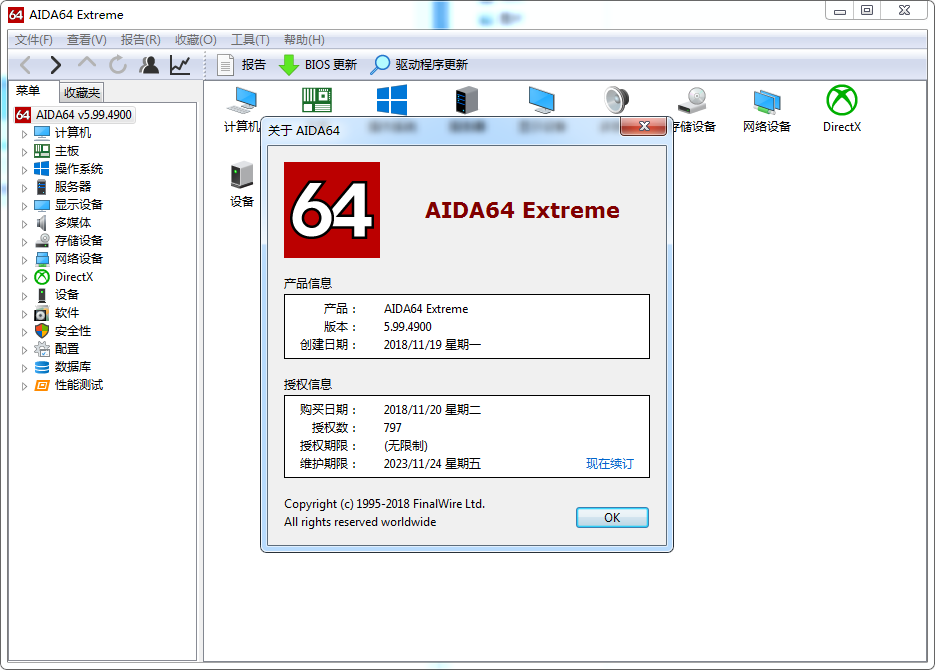Click the creation date 2018/11/19 星期一
The image size is (935, 670).
click(x=432, y=345)
